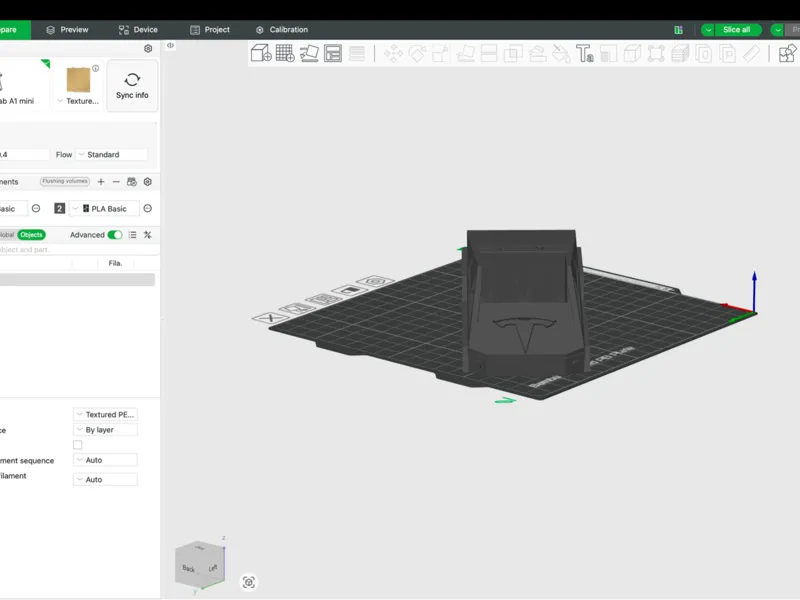Switch to the Device tab

click(x=138, y=30)
